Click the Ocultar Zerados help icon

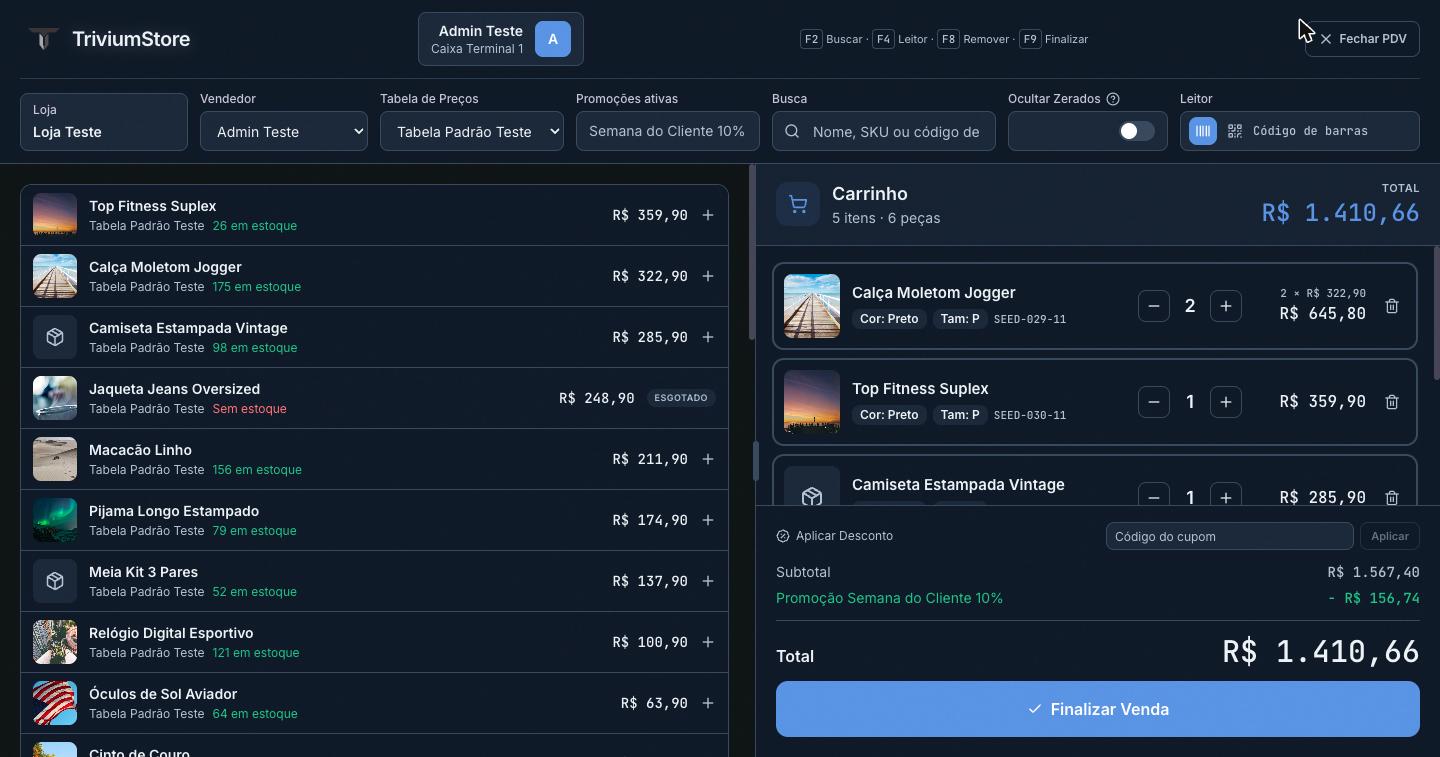pos(1113,99)
